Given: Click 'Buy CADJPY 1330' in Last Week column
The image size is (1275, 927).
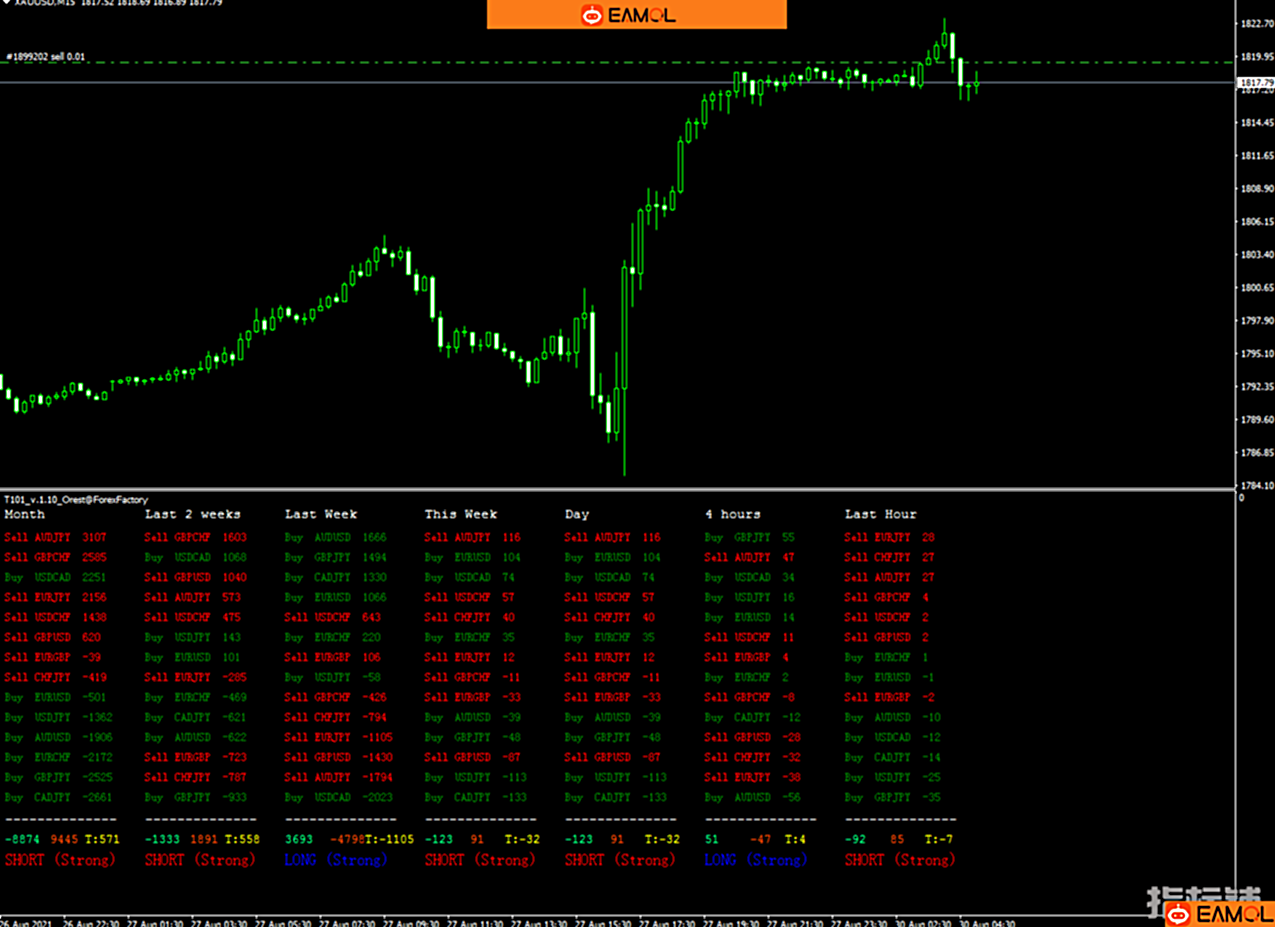Looking at the screenshot, I should coord(336,577).
